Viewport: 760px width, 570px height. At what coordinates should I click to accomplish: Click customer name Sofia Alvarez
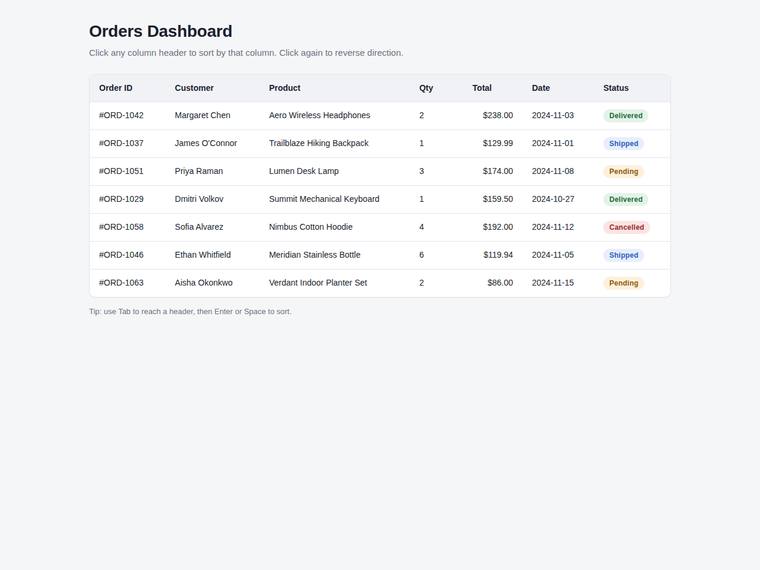pyautogui.click(x=199, y=227)
